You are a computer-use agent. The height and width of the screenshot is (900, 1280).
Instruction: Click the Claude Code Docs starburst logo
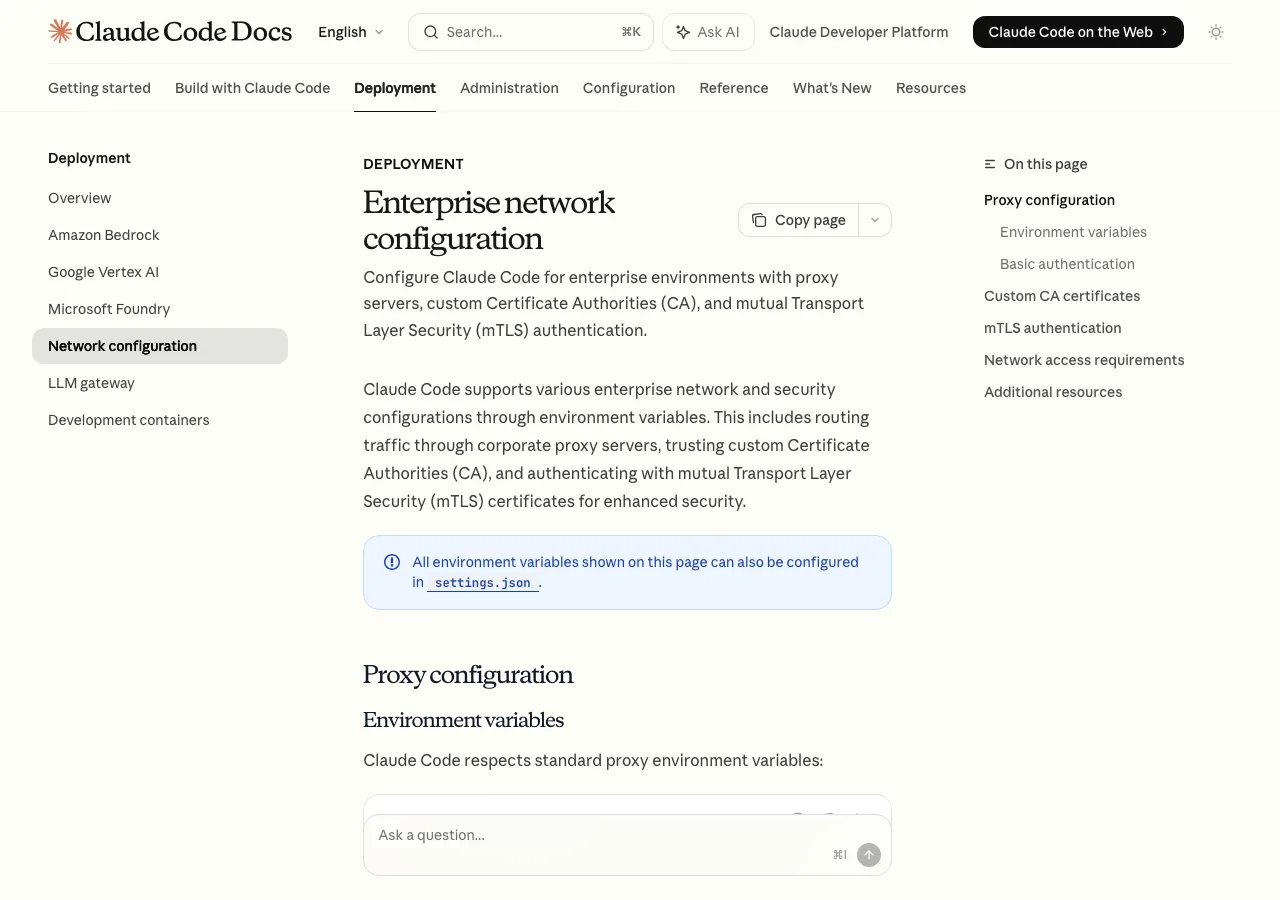(60, 31)
